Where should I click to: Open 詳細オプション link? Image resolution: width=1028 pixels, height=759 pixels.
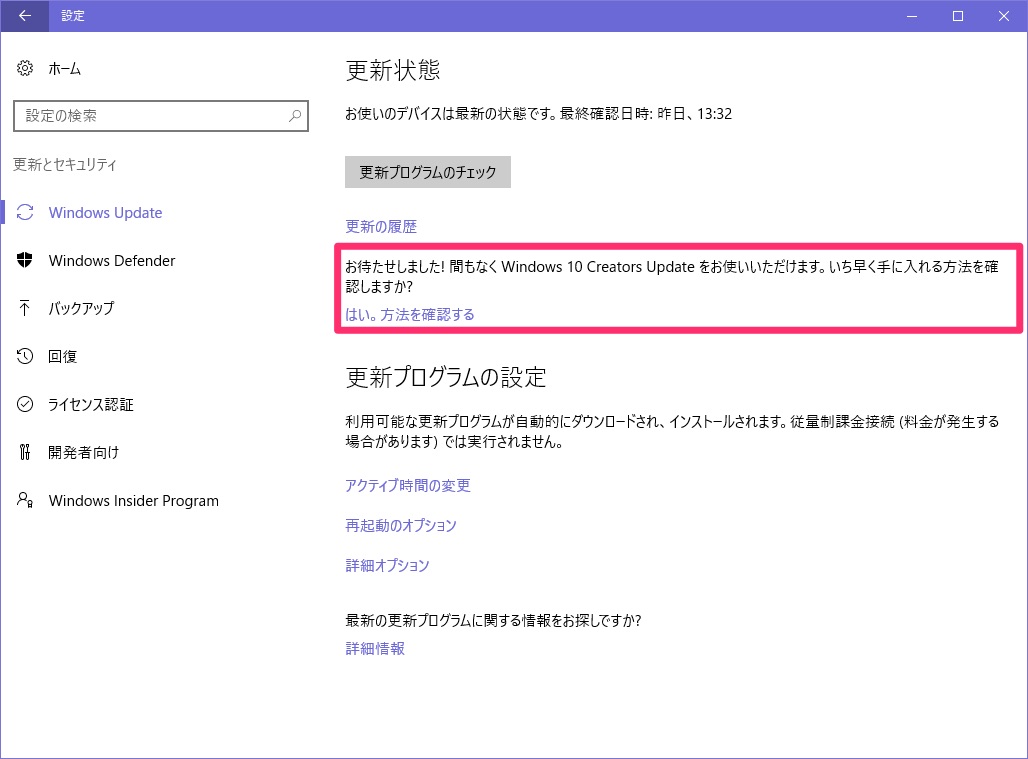(x=387, y=566)
